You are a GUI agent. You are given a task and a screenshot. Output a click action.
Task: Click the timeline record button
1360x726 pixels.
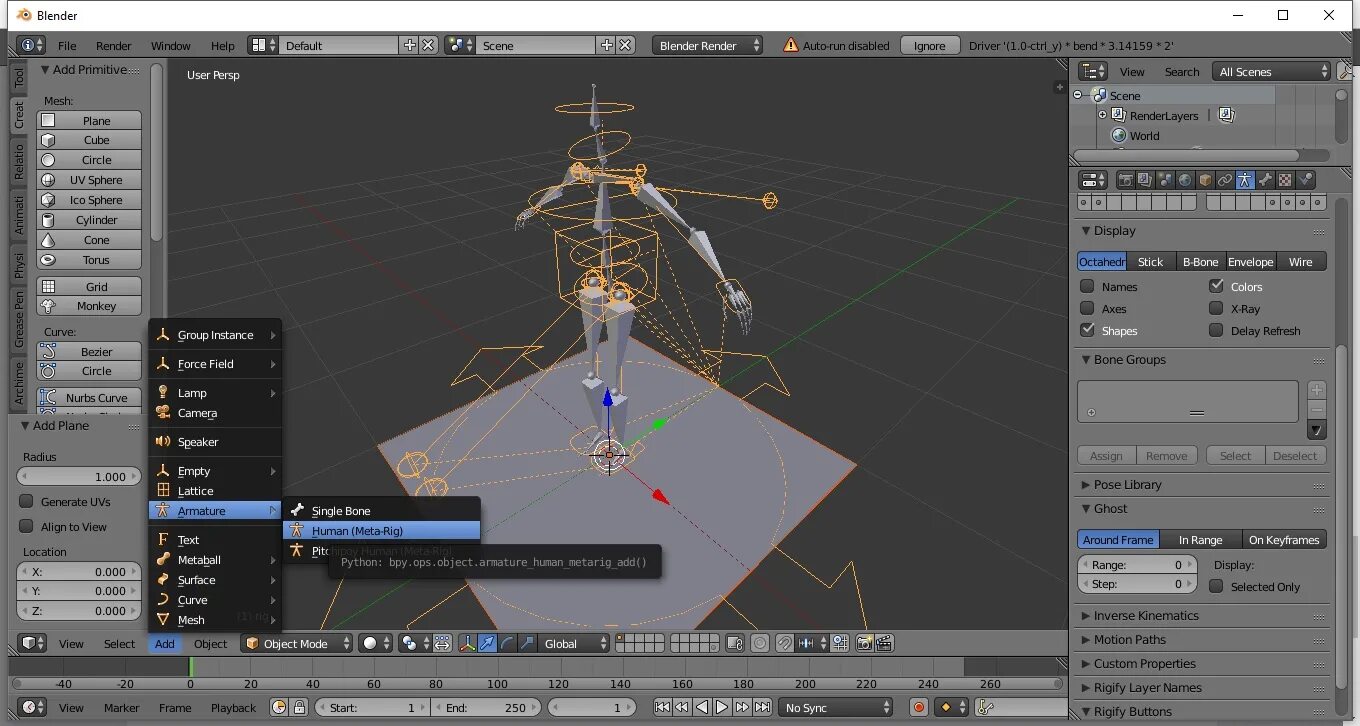pyautogui.click(x=919, y=708)
